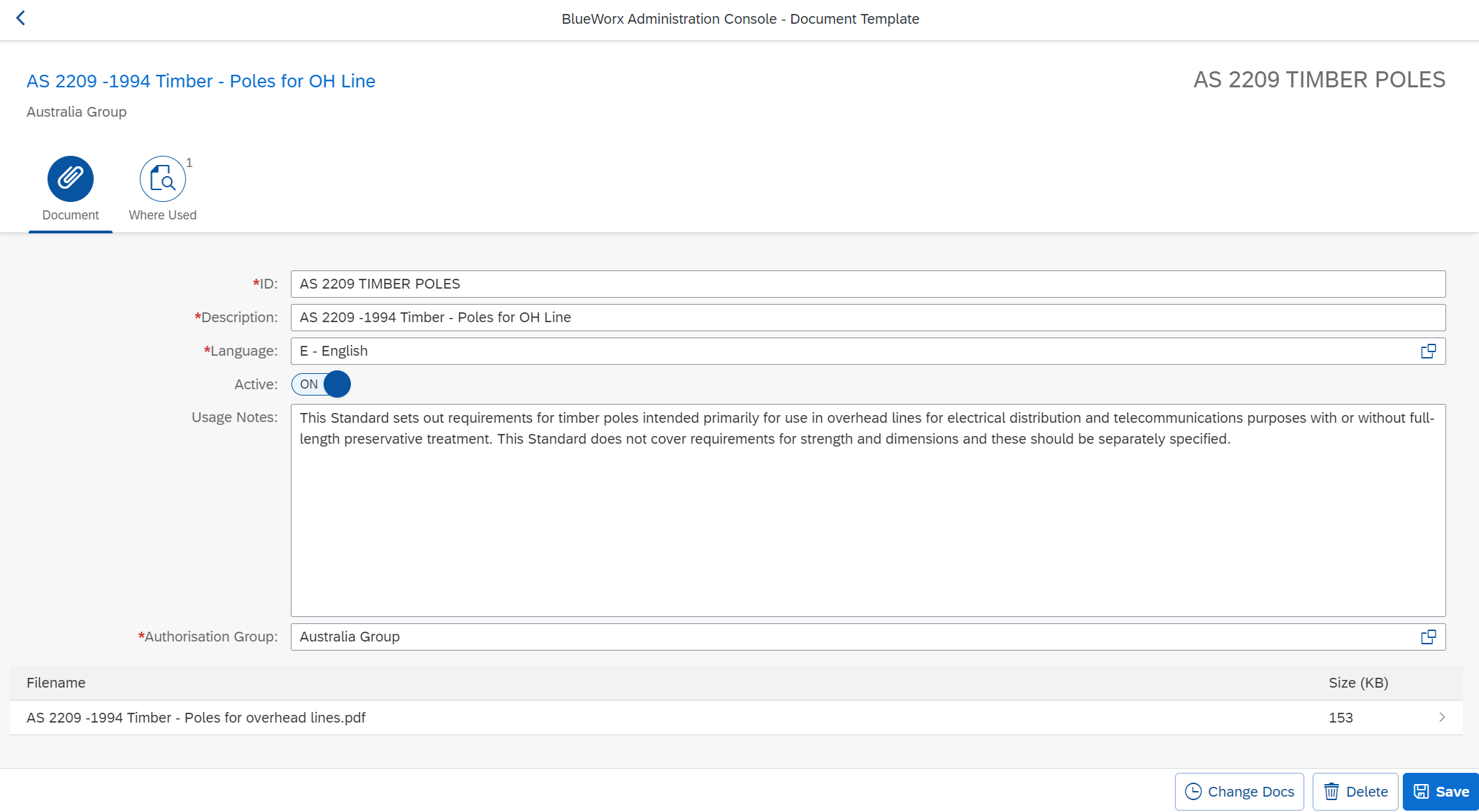Open the Australia Group authorisation field
Viewport: 1479px width, 812px height.
839,637
